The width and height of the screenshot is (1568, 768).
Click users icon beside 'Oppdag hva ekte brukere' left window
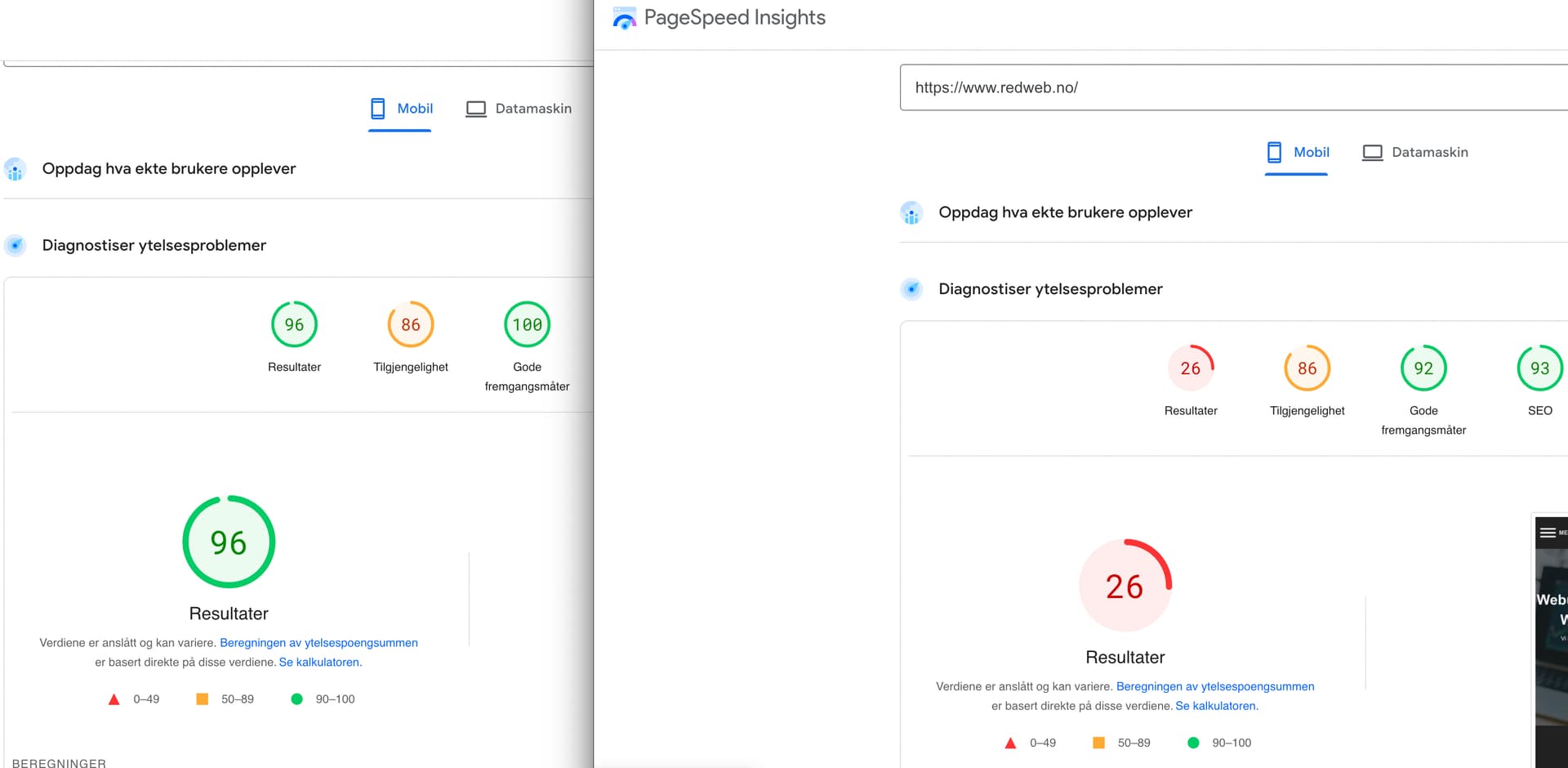click(15, 169)
